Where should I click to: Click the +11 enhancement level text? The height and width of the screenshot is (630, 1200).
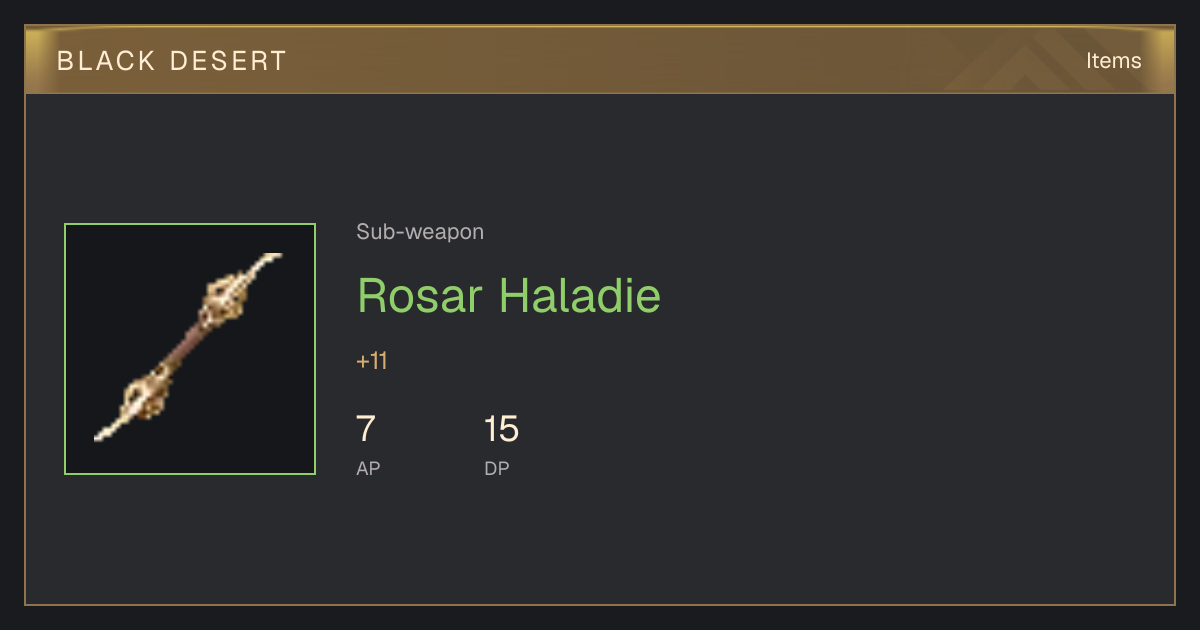click(371, 361)
